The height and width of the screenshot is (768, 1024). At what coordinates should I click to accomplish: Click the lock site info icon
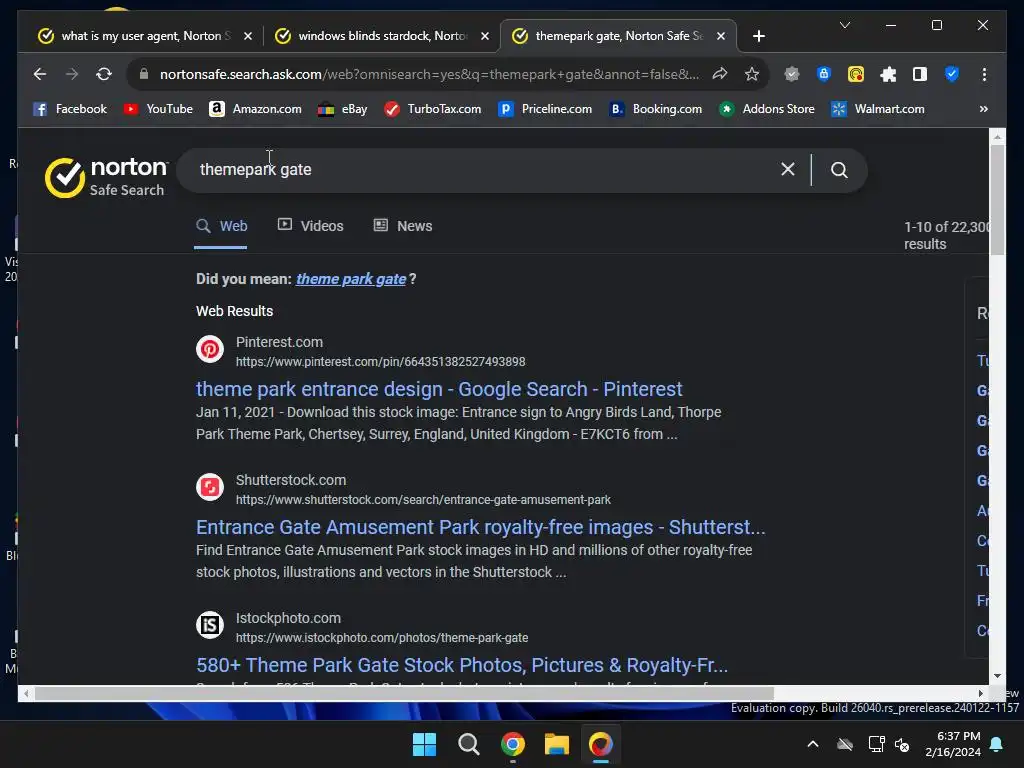point(144,74)
